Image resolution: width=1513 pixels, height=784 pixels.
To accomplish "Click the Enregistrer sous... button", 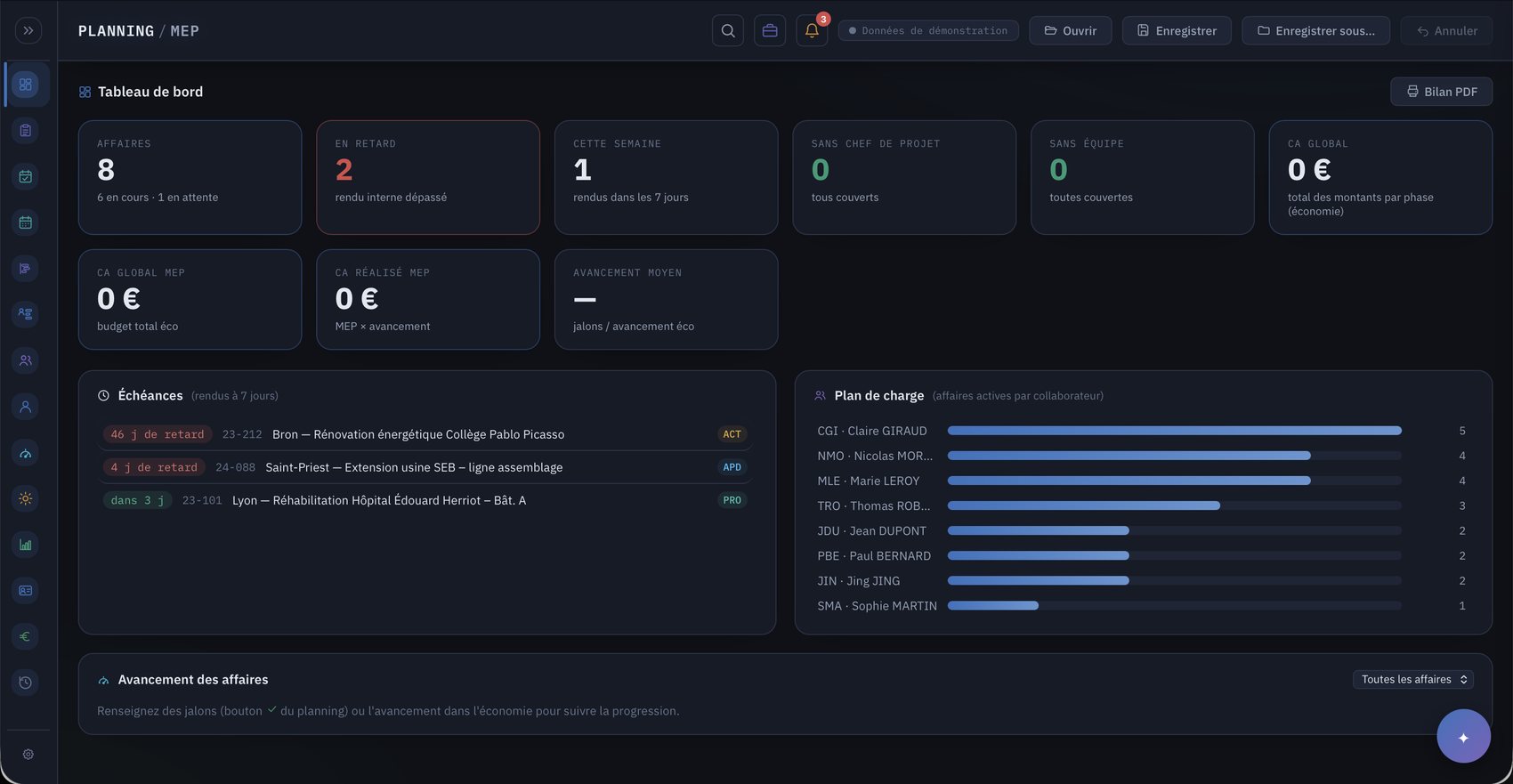I will point(1316,30).
